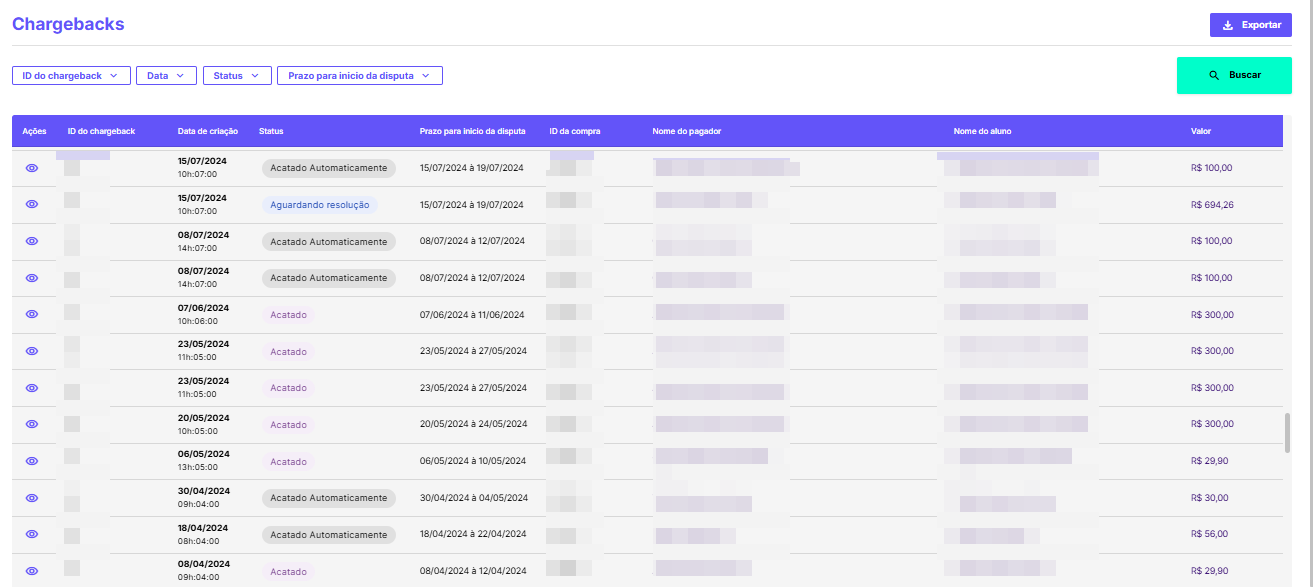The width and height of the screenshot is (1313, 587).
Task: Click the Aguardando resolução status badge
Action: tap(320, 205)
